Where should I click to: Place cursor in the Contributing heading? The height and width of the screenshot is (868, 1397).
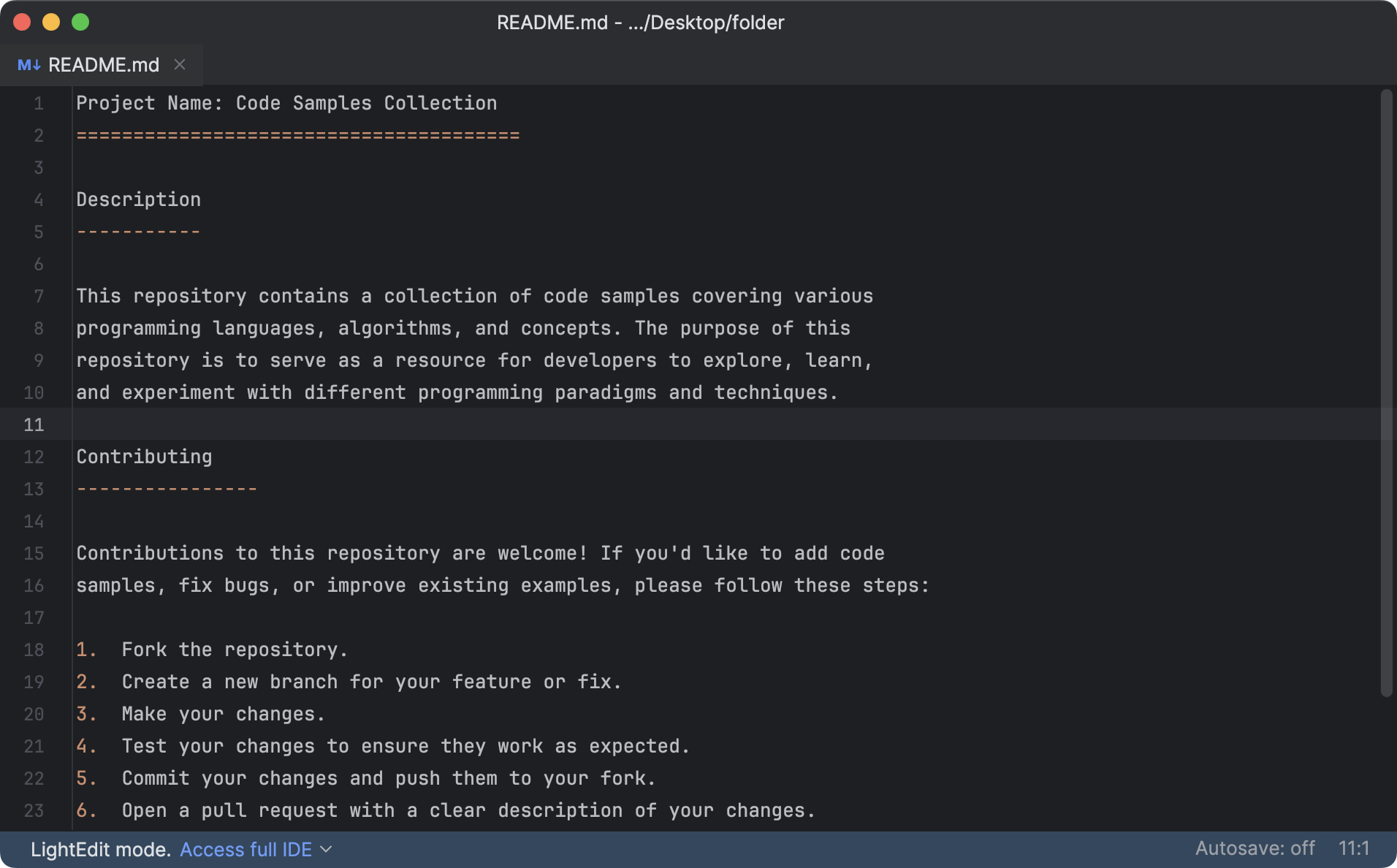(x=144, y=457)
